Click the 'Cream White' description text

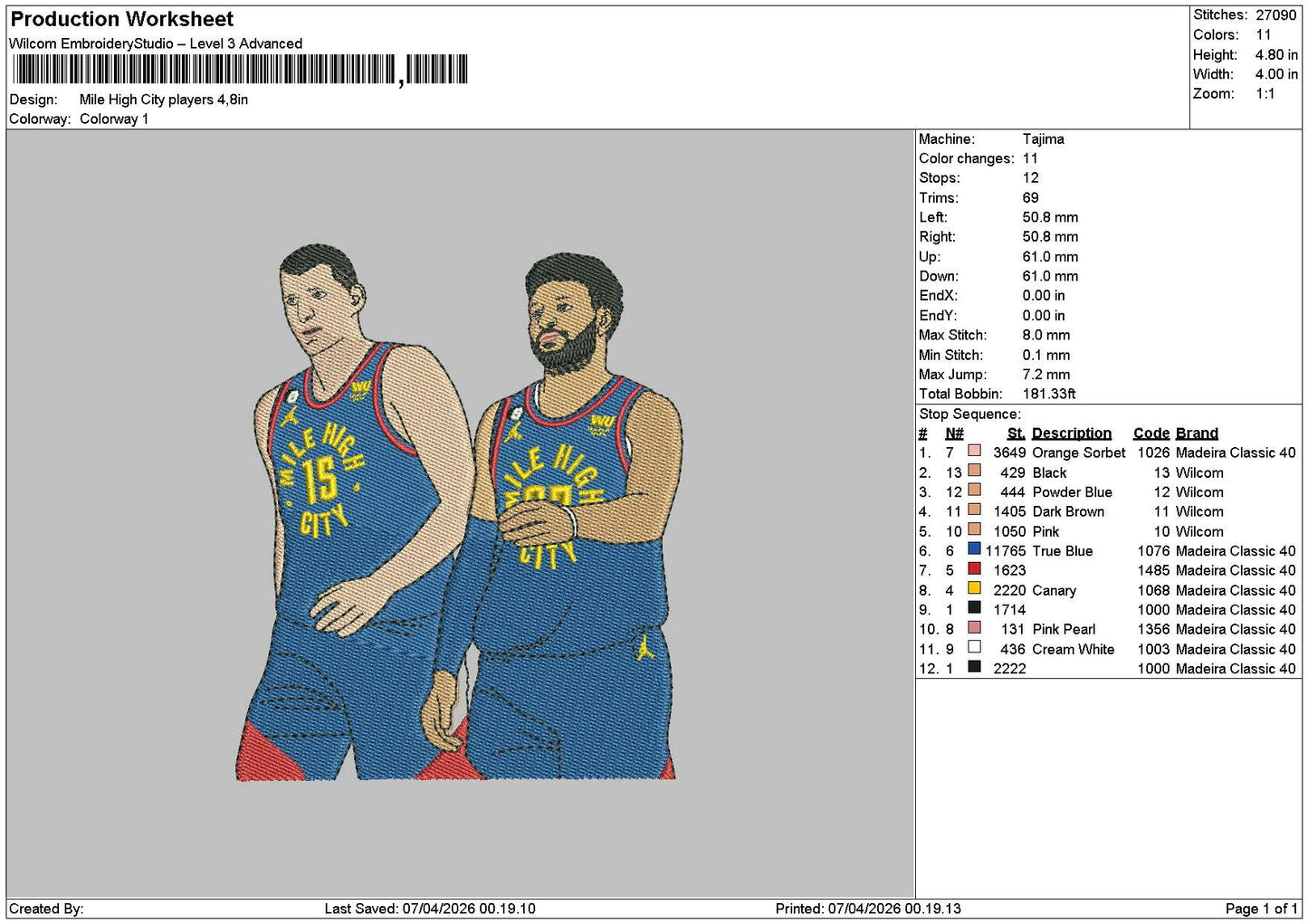pos(1074,649)
